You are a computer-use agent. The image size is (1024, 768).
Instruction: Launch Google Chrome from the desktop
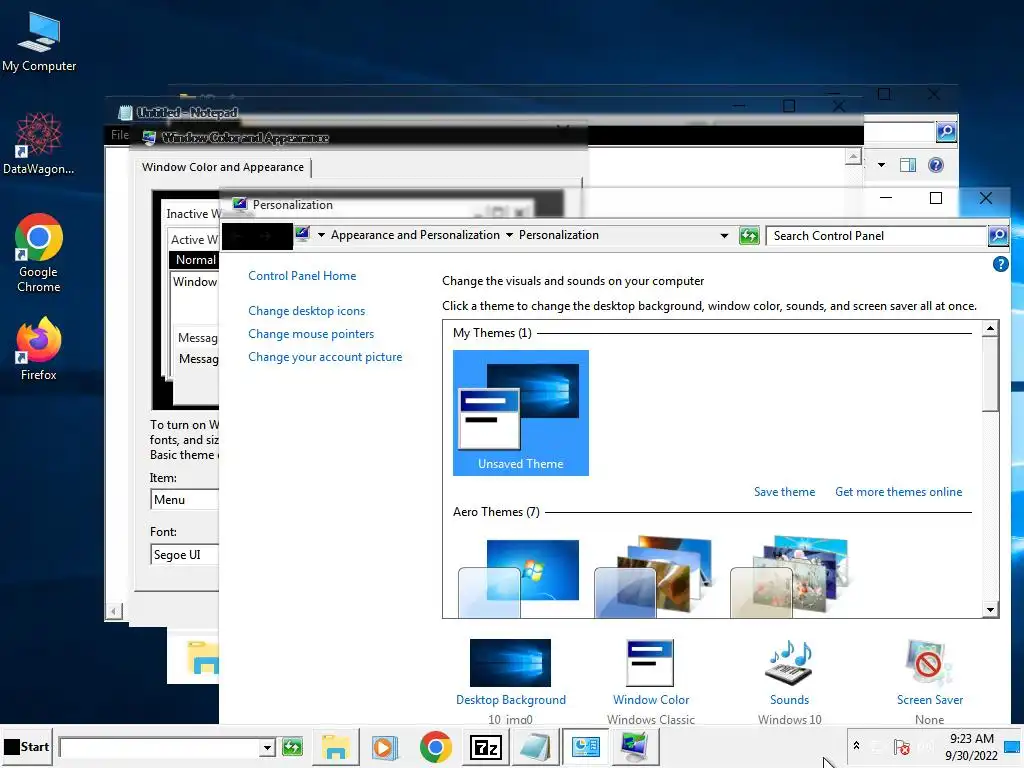(x=39, y=253)
